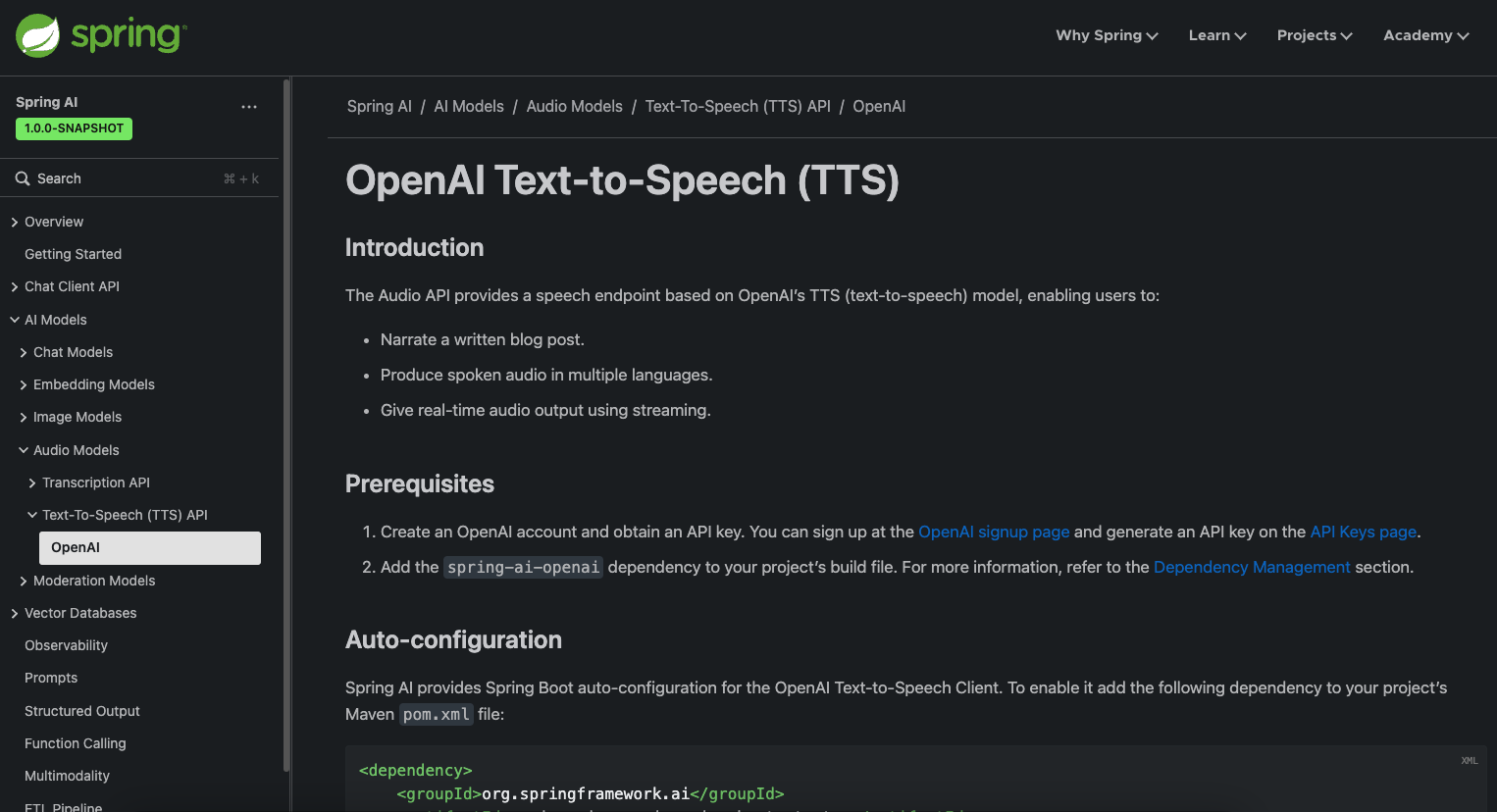Open the API Keys page link
Viewport: 1497px width, 812px height.
click(1364, 532)
